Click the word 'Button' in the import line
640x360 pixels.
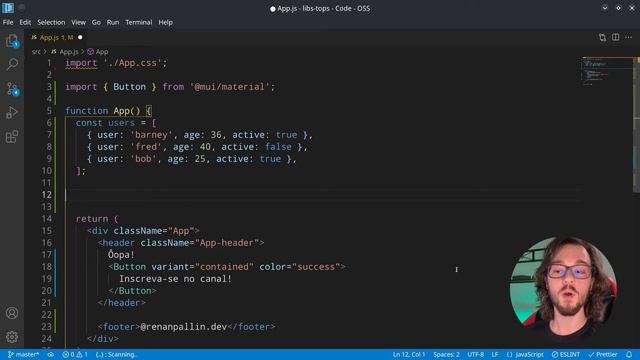point(129,87)
